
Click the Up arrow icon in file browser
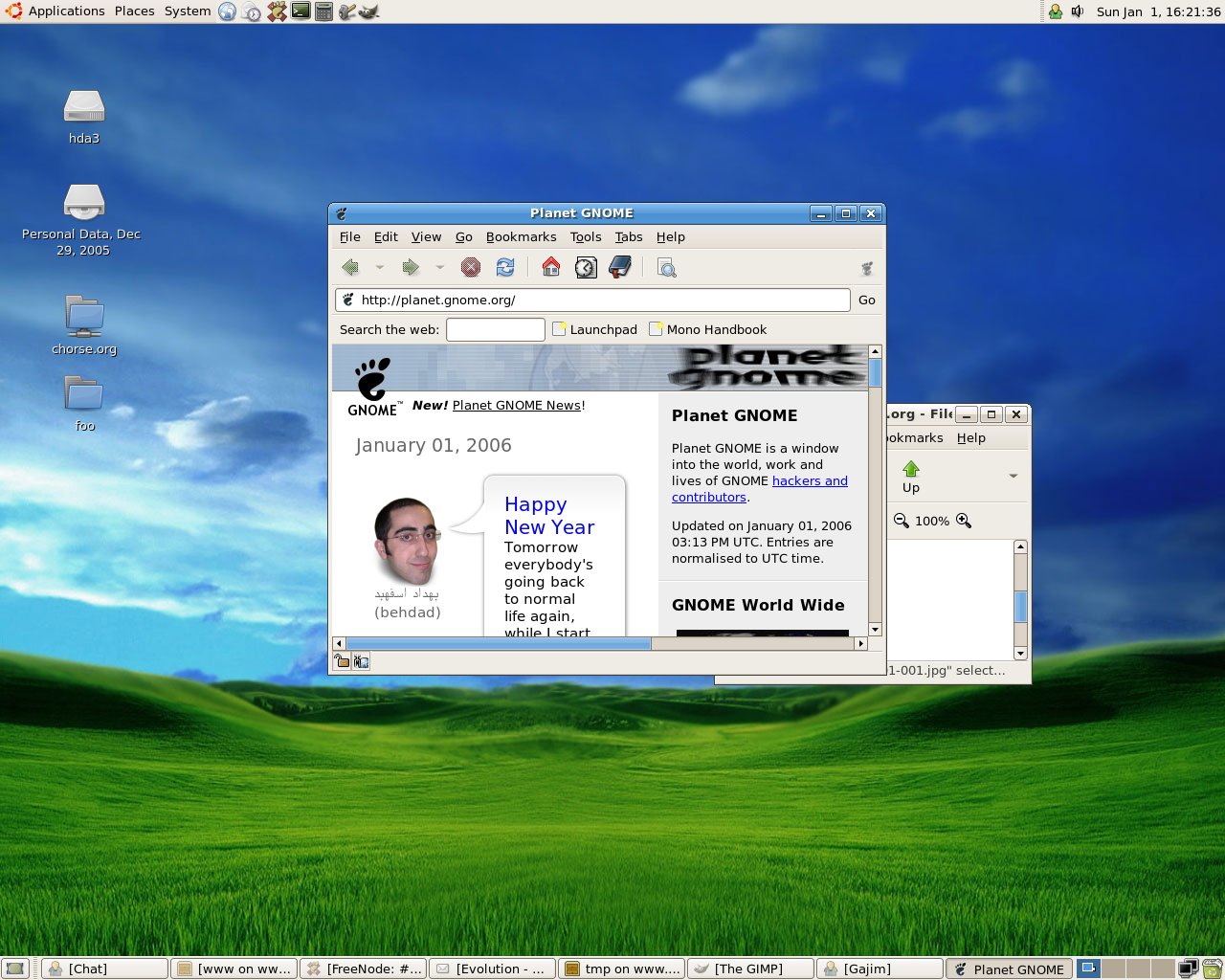[911, 469]
